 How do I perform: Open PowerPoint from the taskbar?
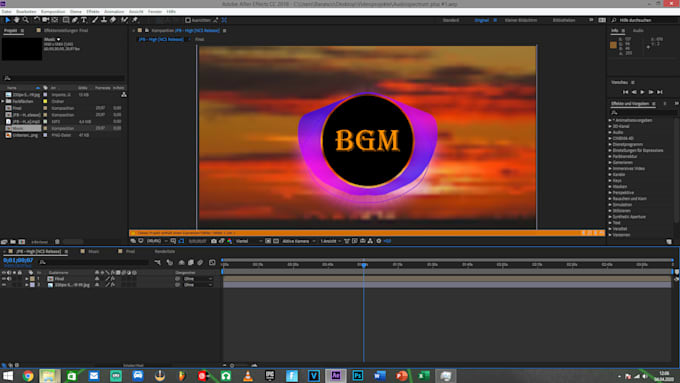(402, 376)
